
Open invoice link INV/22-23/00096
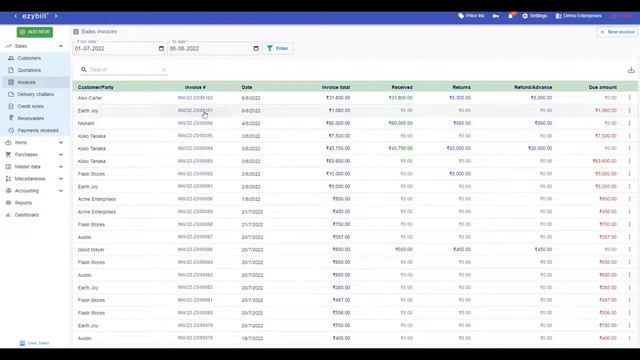click(195, 123)
